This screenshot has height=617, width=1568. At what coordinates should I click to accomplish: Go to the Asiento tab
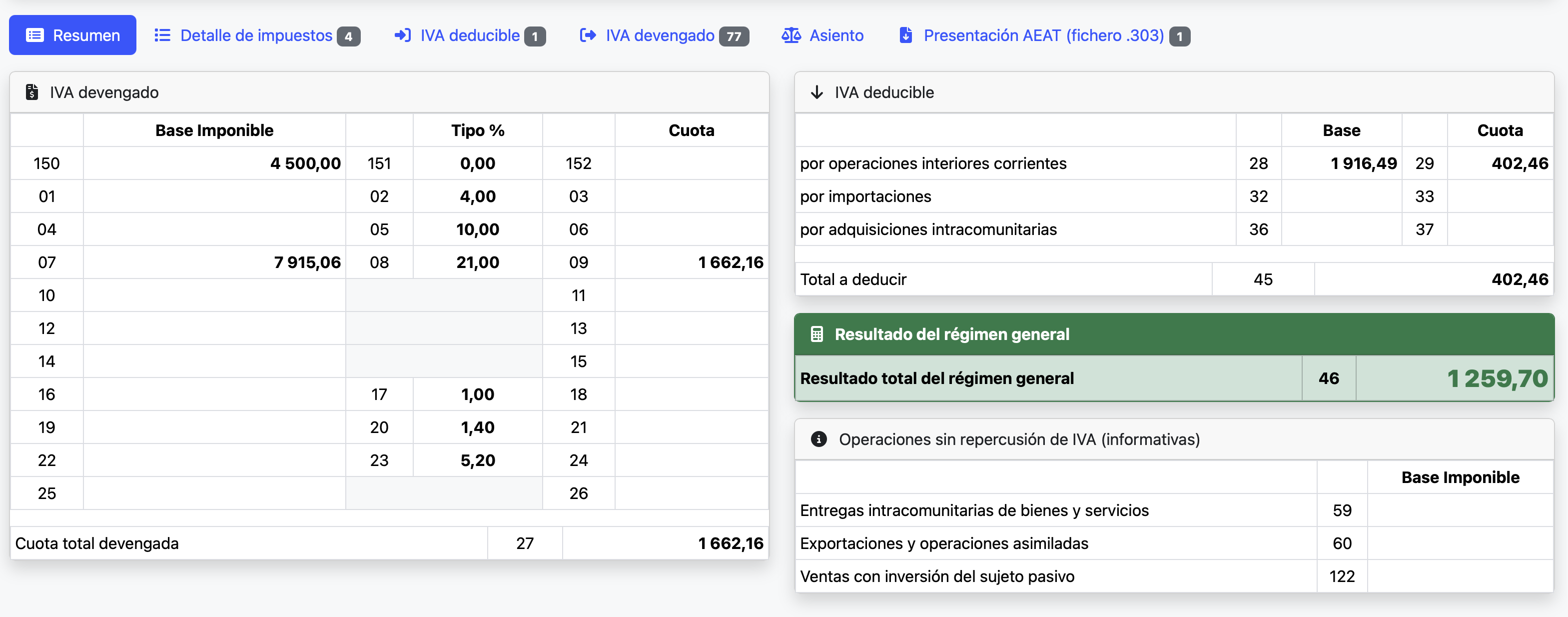click(x=822, y=35)
